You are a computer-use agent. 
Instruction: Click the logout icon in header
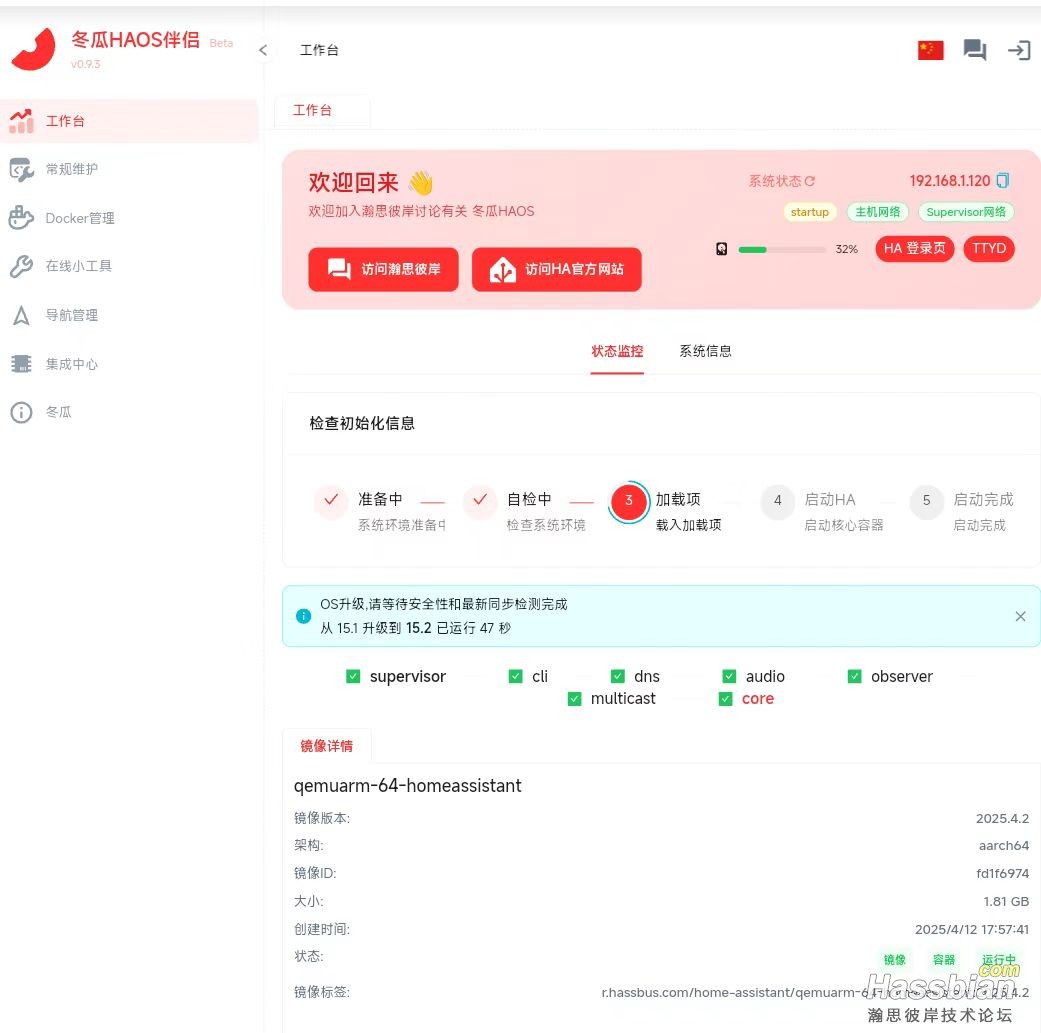click(1019, 50)
